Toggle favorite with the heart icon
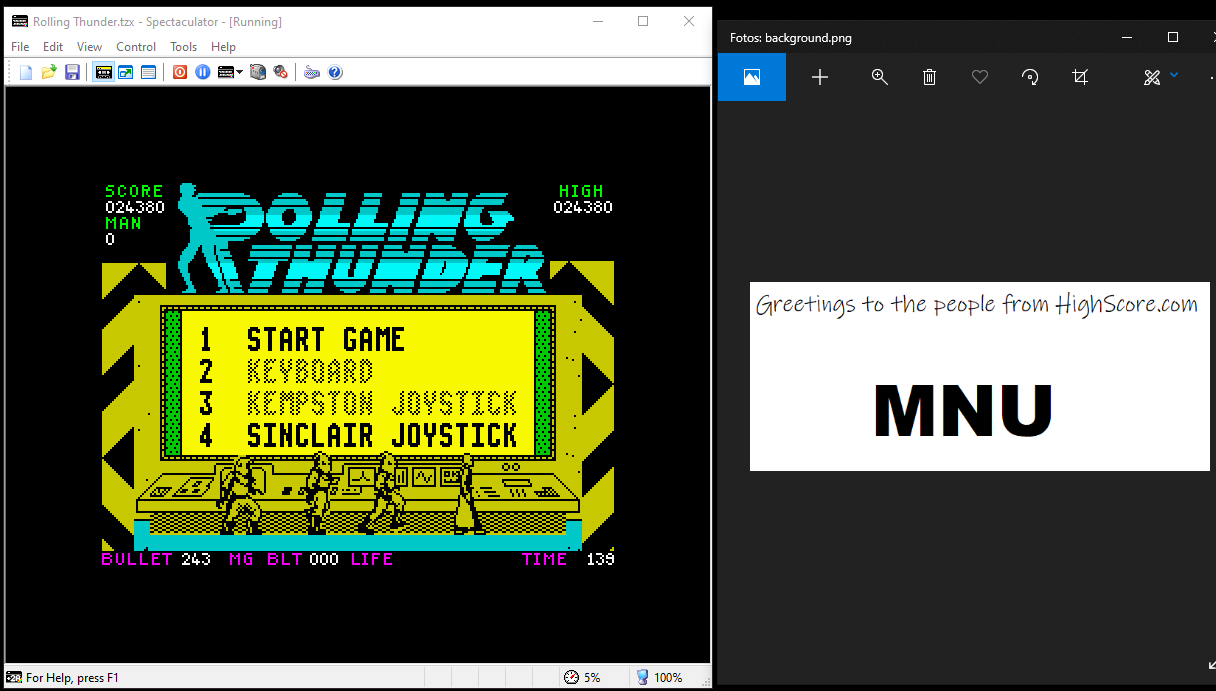 coord(979,77)
